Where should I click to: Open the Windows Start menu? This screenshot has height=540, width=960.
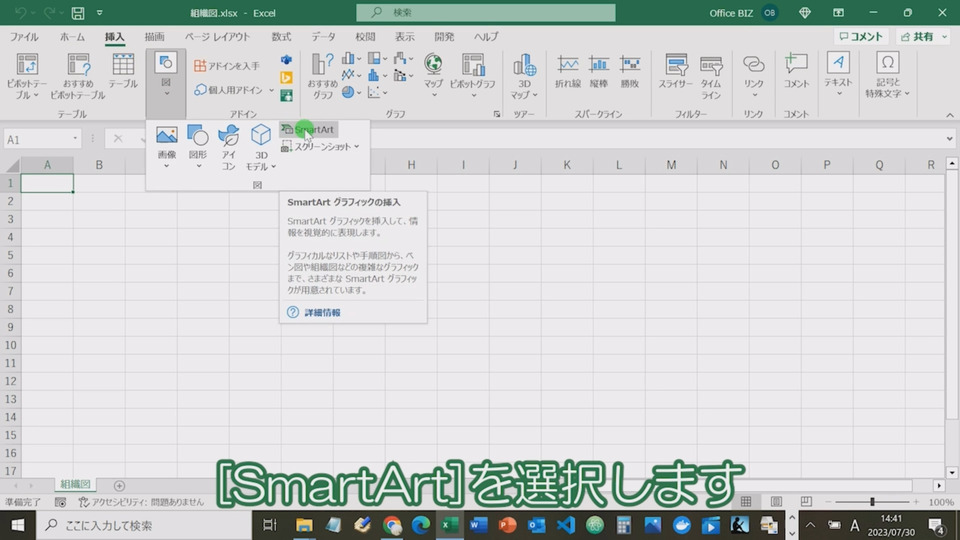click(x=18, y=525)
